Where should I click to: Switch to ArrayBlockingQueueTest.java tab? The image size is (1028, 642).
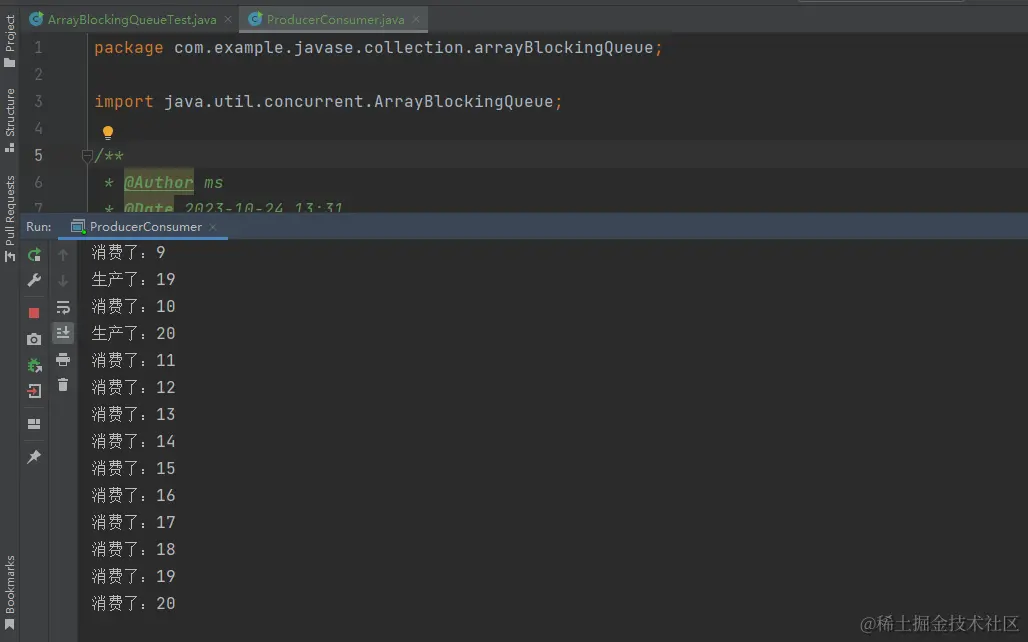click(132, 20)
